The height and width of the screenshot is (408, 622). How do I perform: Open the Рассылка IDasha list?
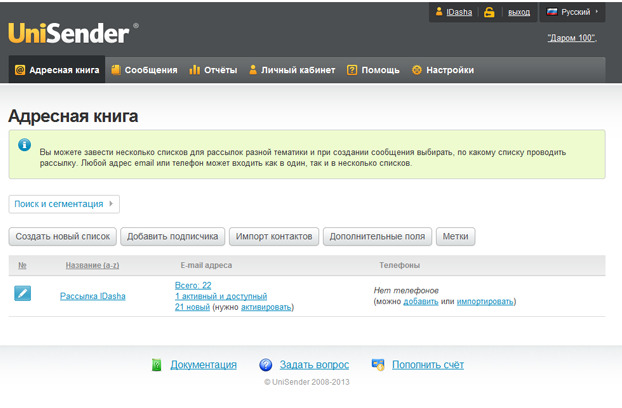93,296
